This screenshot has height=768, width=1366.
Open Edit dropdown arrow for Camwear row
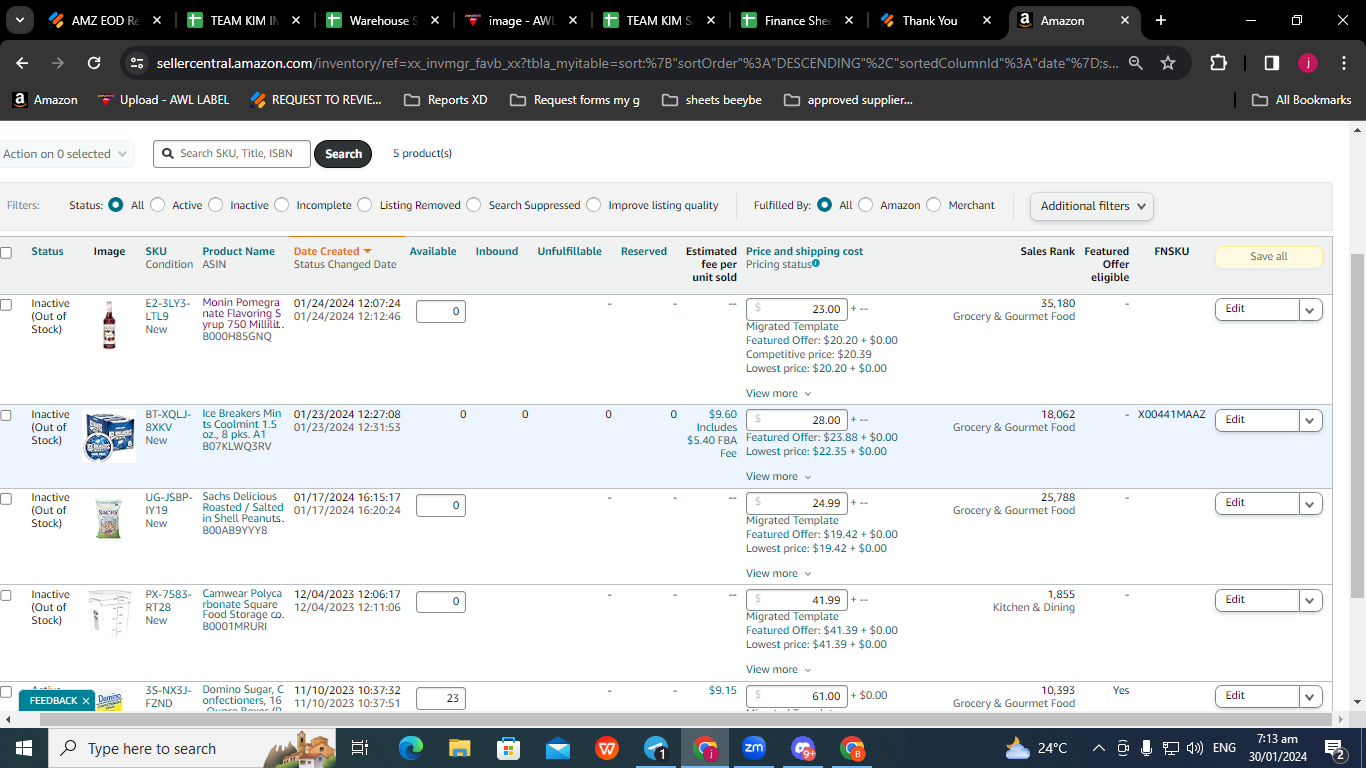[x=1311, y=600]
